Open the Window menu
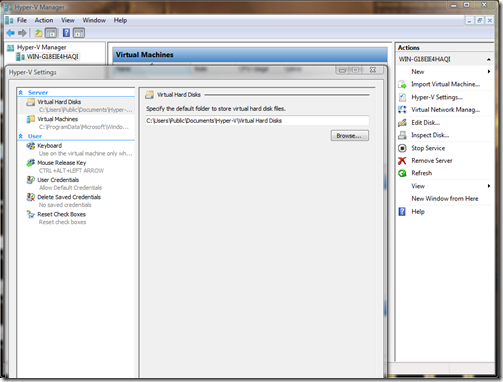Viewport: 503px width, 382px height. click(x=94, y=20)
